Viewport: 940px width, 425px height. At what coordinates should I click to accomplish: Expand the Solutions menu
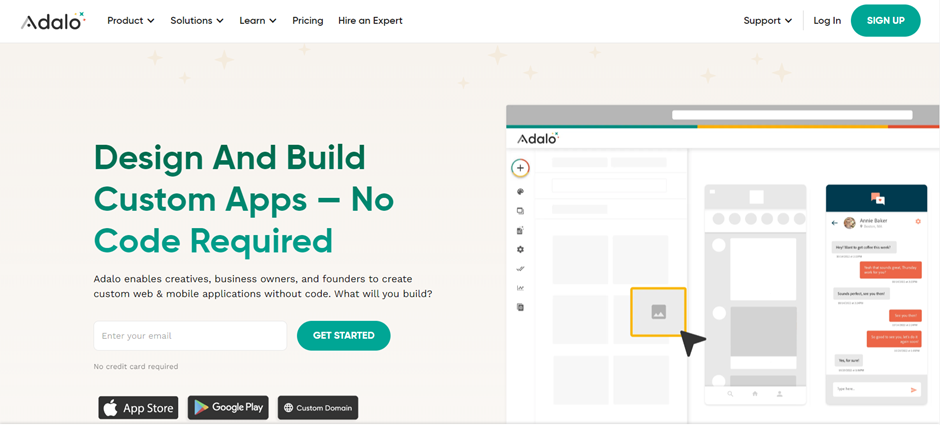tap(197, 20)
